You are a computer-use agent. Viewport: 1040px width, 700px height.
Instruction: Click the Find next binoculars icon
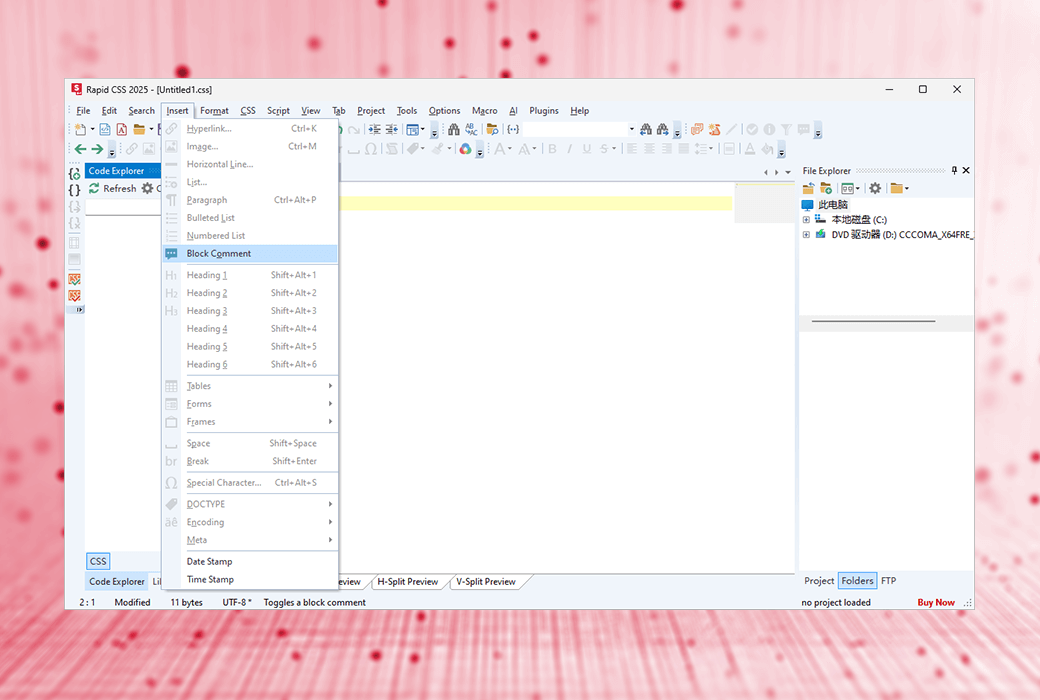point(663,129)
